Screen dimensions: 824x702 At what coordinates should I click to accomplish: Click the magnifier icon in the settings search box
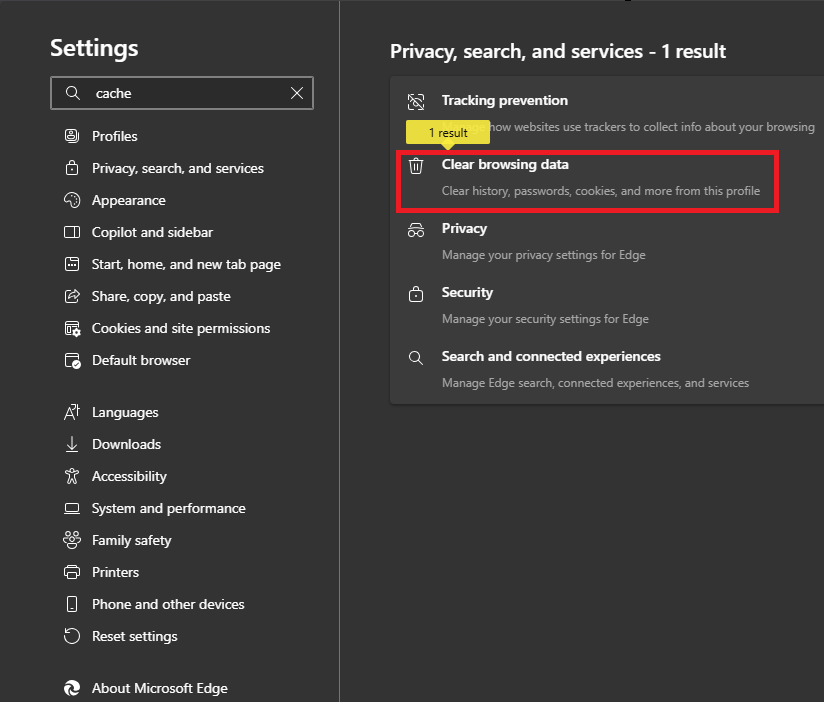(73, 93)
